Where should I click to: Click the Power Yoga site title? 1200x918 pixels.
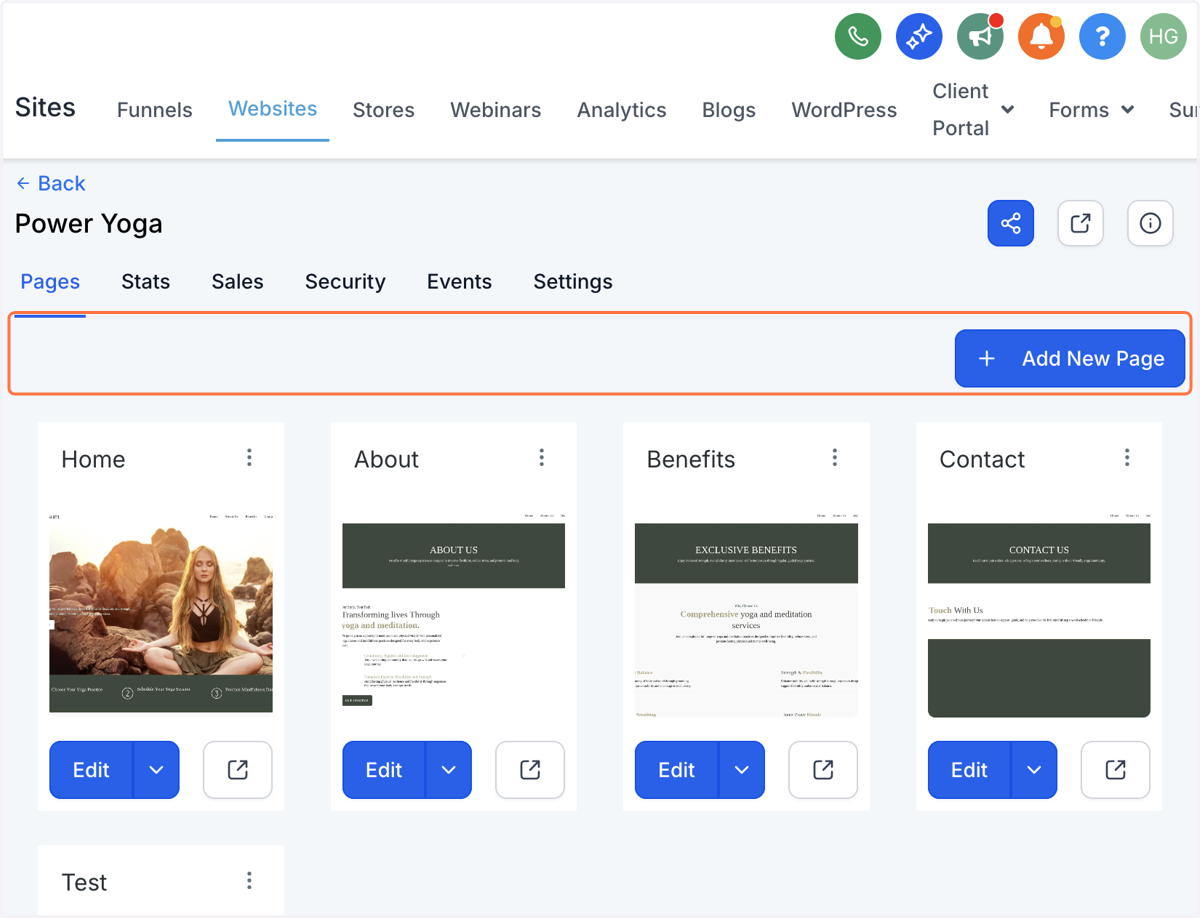coord(89,224)
